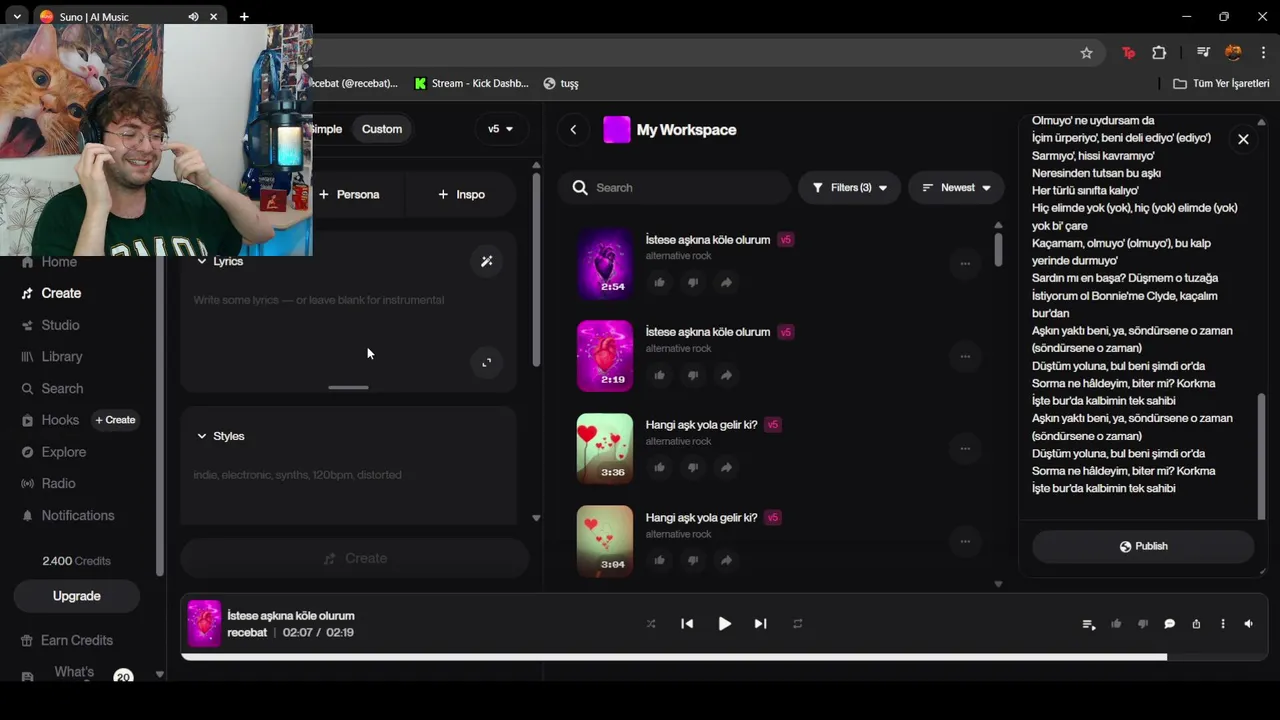Seek within the playback progress bar
The height and width of the screenshot is (720, 1280).
coord(724,657)
